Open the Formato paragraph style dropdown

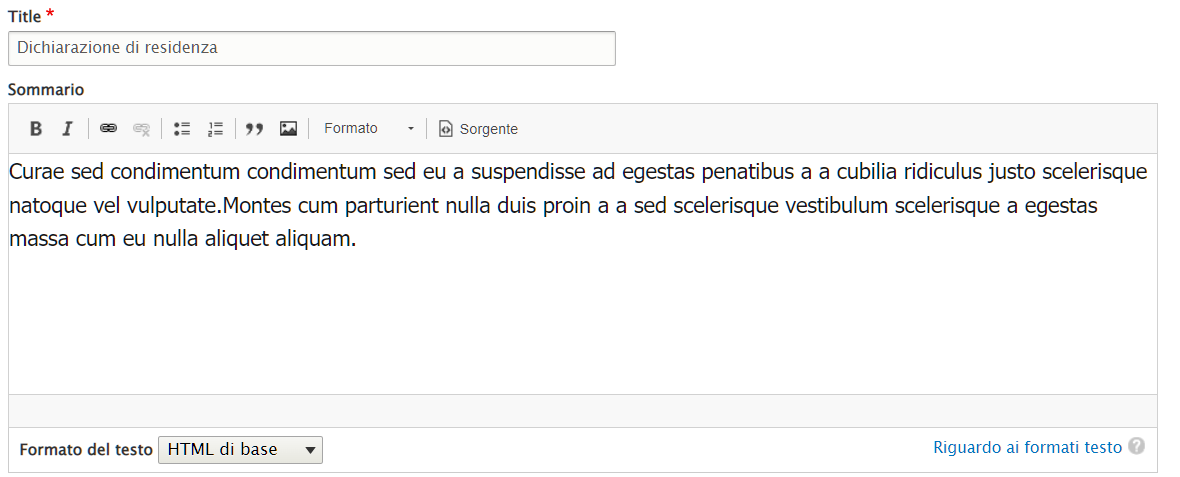[368, 129]
